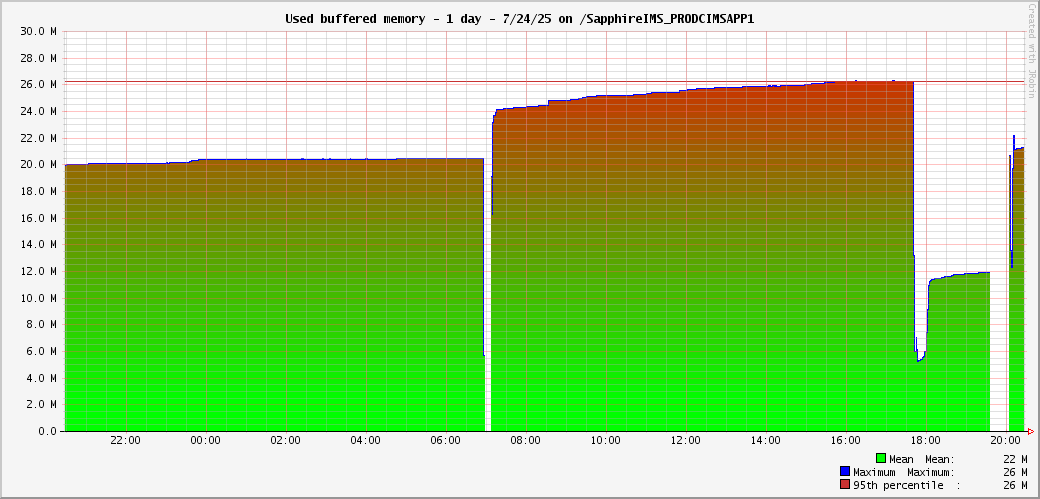Click the blue Maximum legend swatch
1040x499 pixels.
(x=844, y=472)
